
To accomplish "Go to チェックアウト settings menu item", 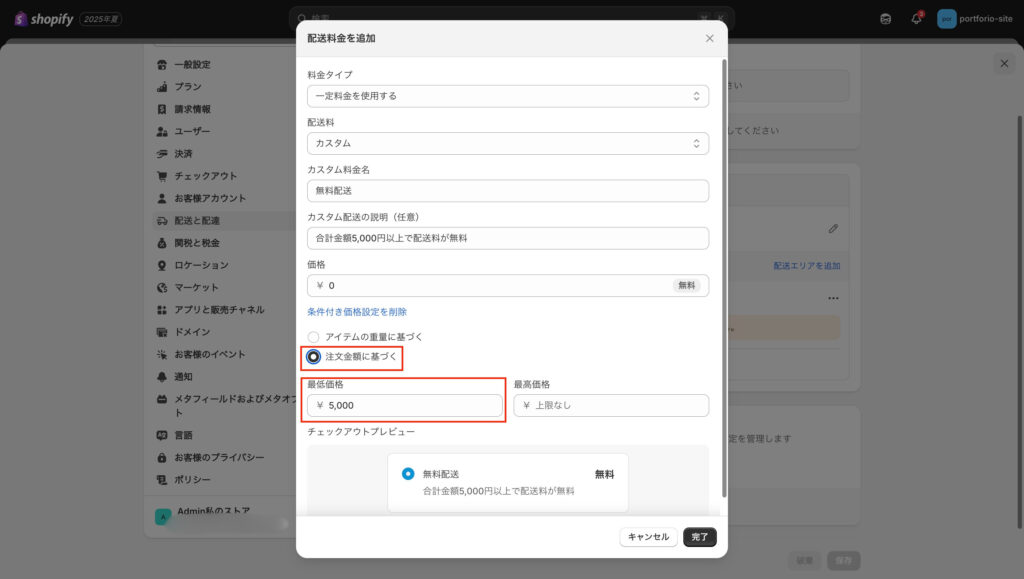I will pos(205,176).
